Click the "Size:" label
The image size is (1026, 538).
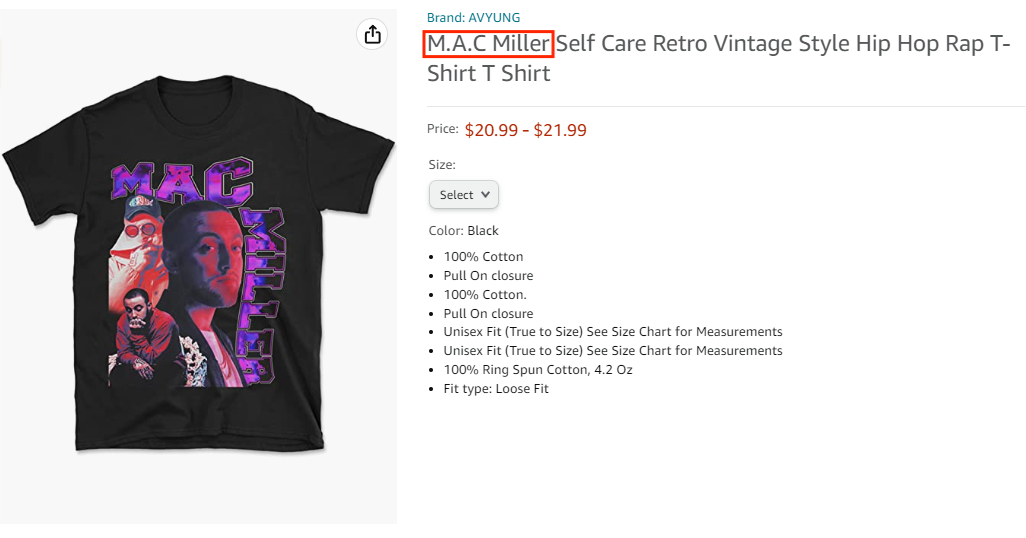coord(441,164)
